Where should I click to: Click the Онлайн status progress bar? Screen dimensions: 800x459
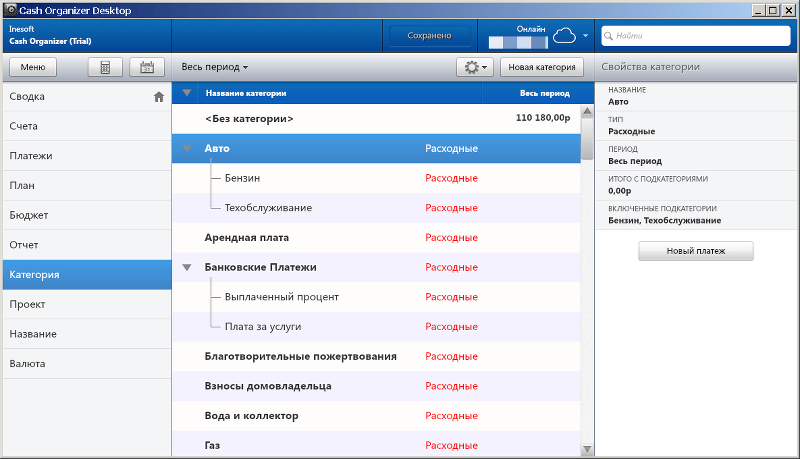[518, 43]
